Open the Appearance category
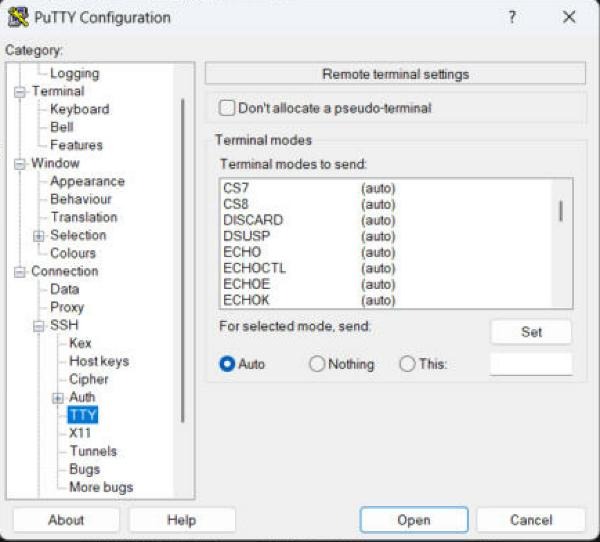This screenshot has width=600, height=542. pyautogui.click(x=87, y=181)
